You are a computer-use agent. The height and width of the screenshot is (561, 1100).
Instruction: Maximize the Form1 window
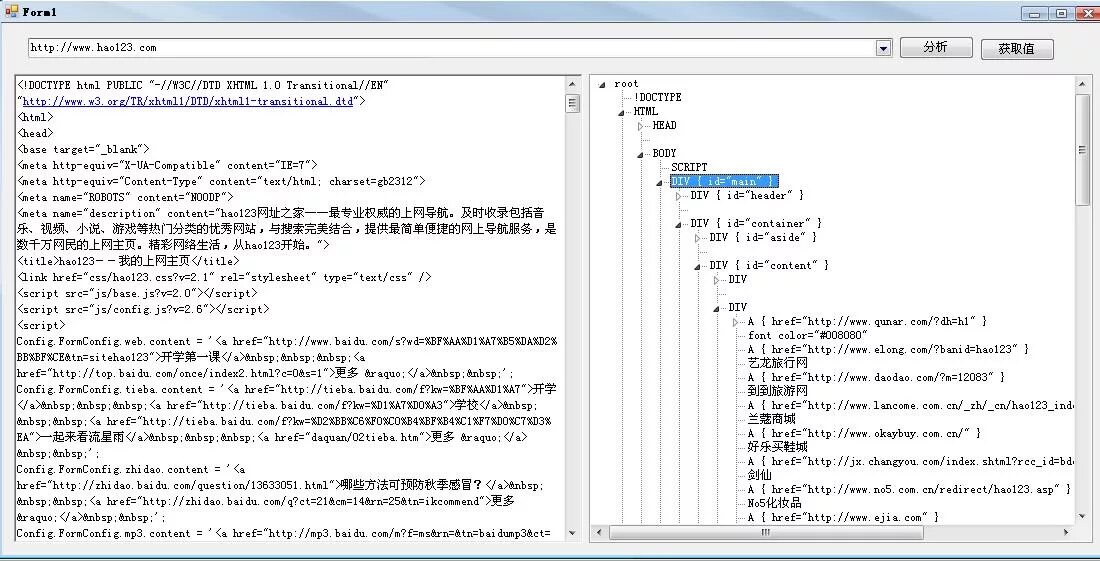(x=1061, y=13)
